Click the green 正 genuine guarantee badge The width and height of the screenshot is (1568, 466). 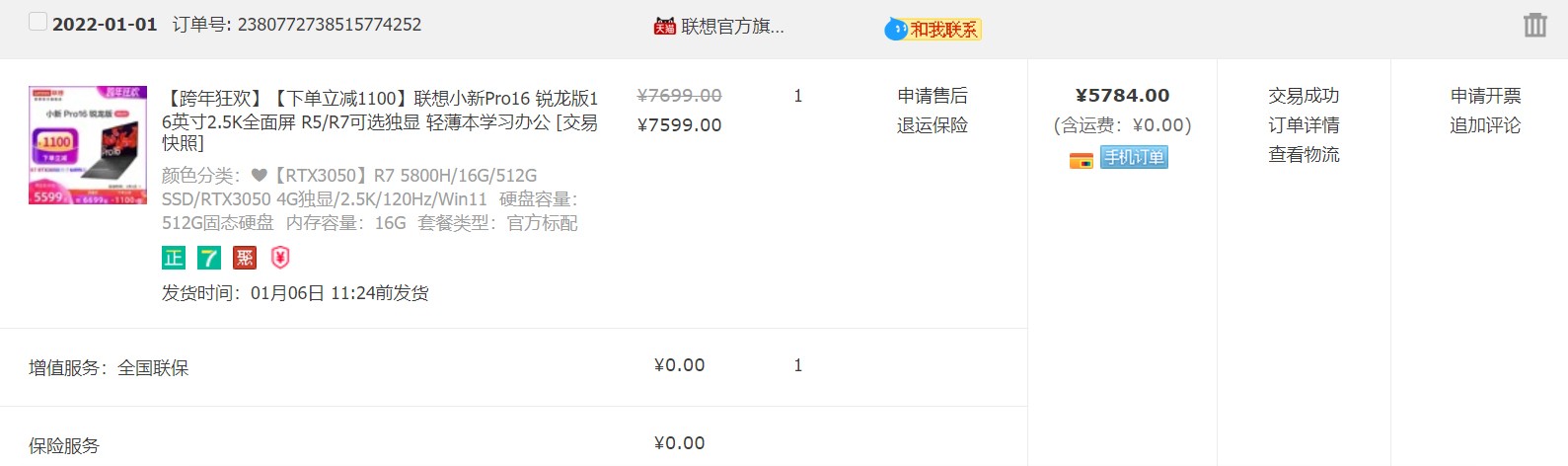174,258
